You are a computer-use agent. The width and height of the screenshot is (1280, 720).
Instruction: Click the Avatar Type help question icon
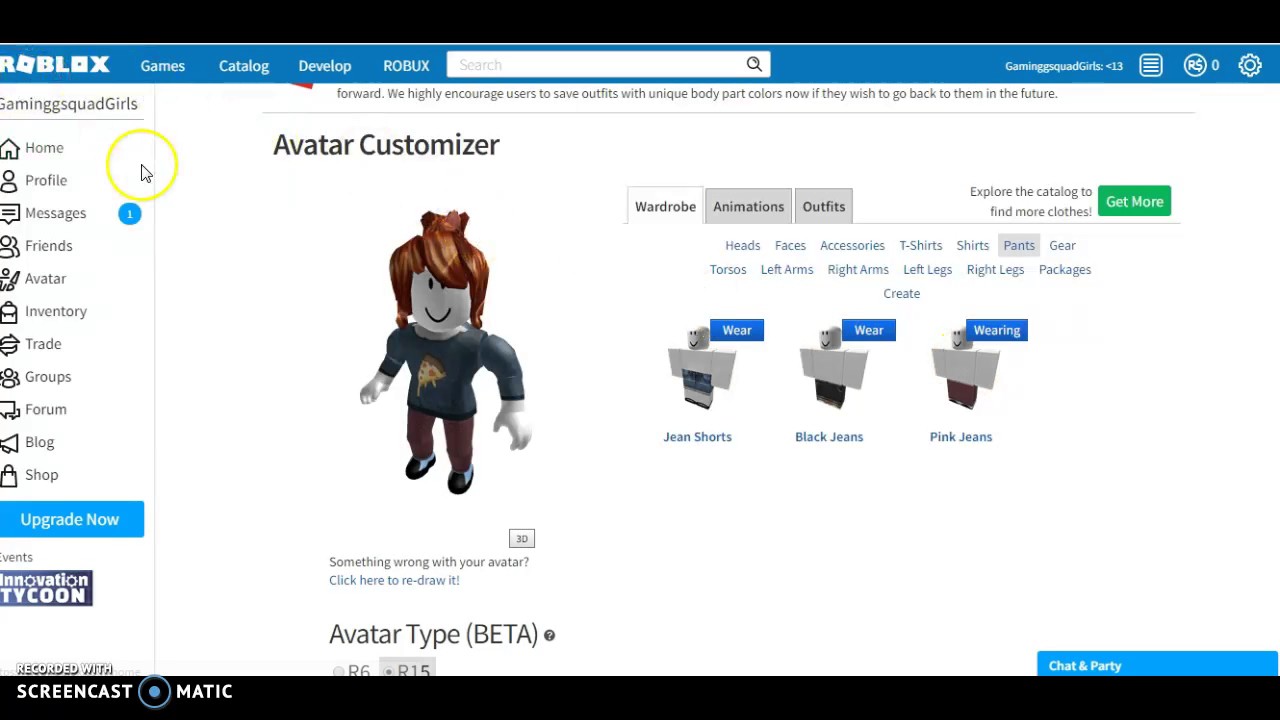pyautogui.click(x=549, y=635)
